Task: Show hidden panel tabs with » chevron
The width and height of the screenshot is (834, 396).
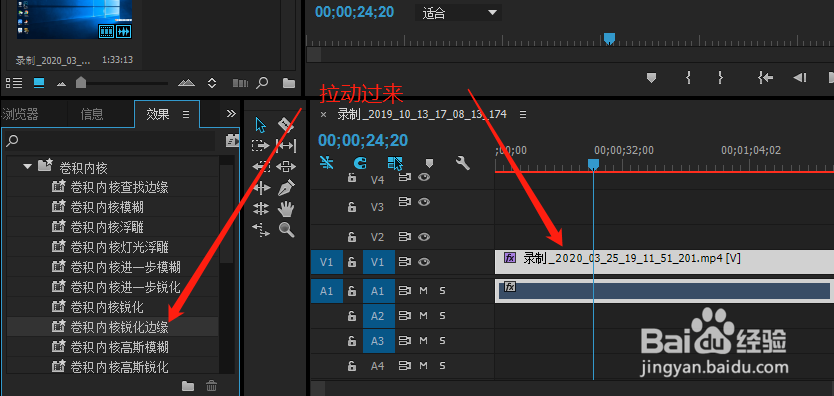Action: (231, 113)
